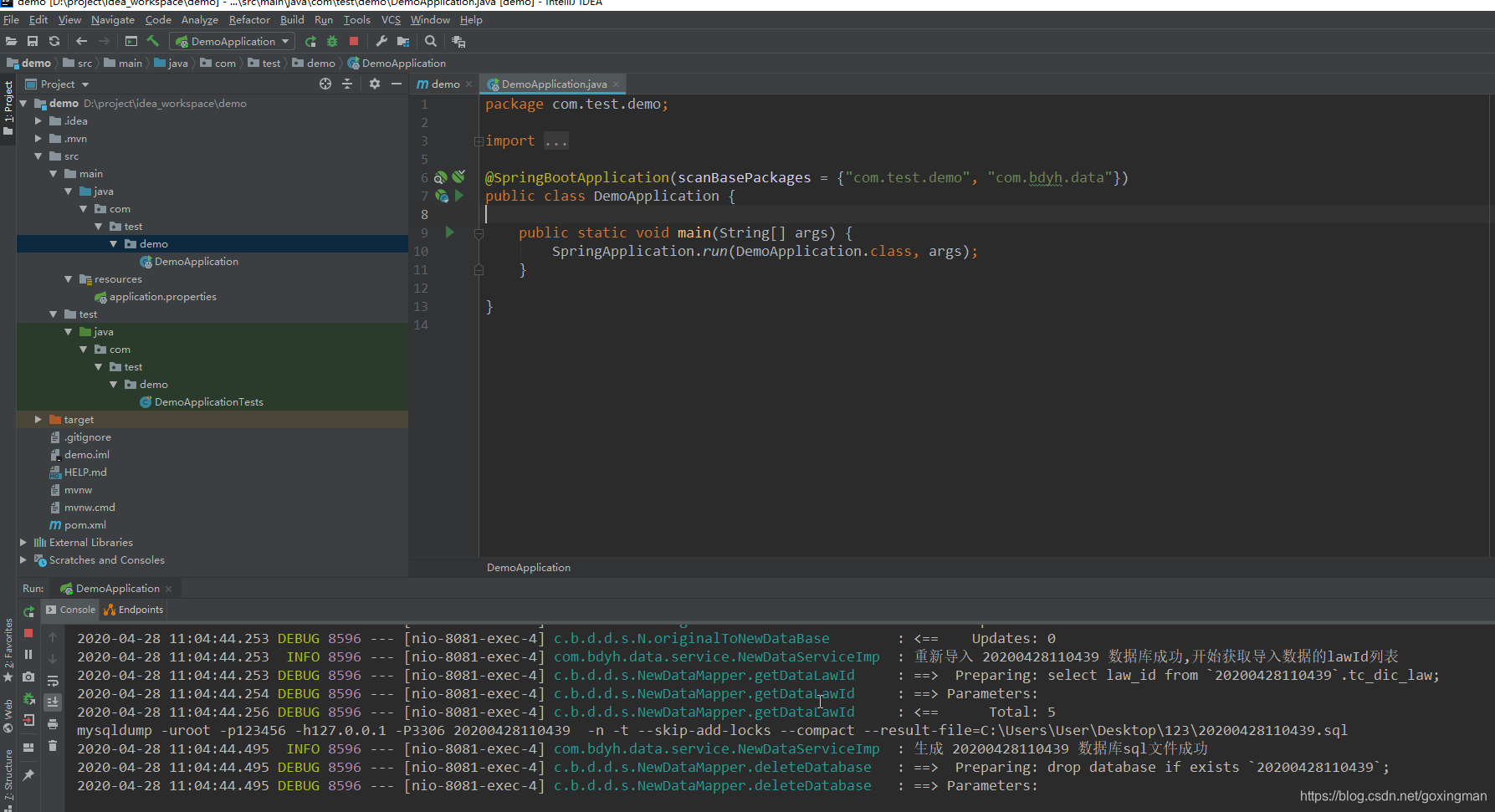Rerun DemoApplication from the Run panel
This screenshot has height=812, width=1495.
click(28, 610)
